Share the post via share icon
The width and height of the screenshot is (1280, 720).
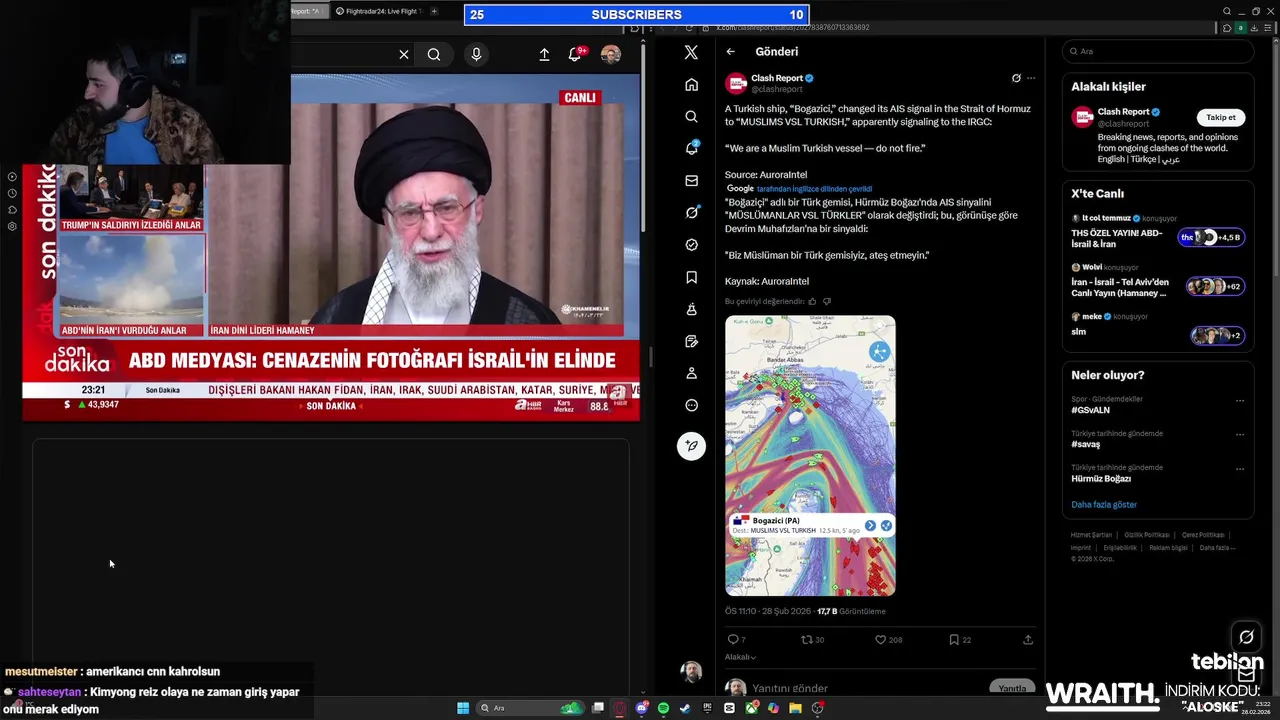click(1028, 639)
